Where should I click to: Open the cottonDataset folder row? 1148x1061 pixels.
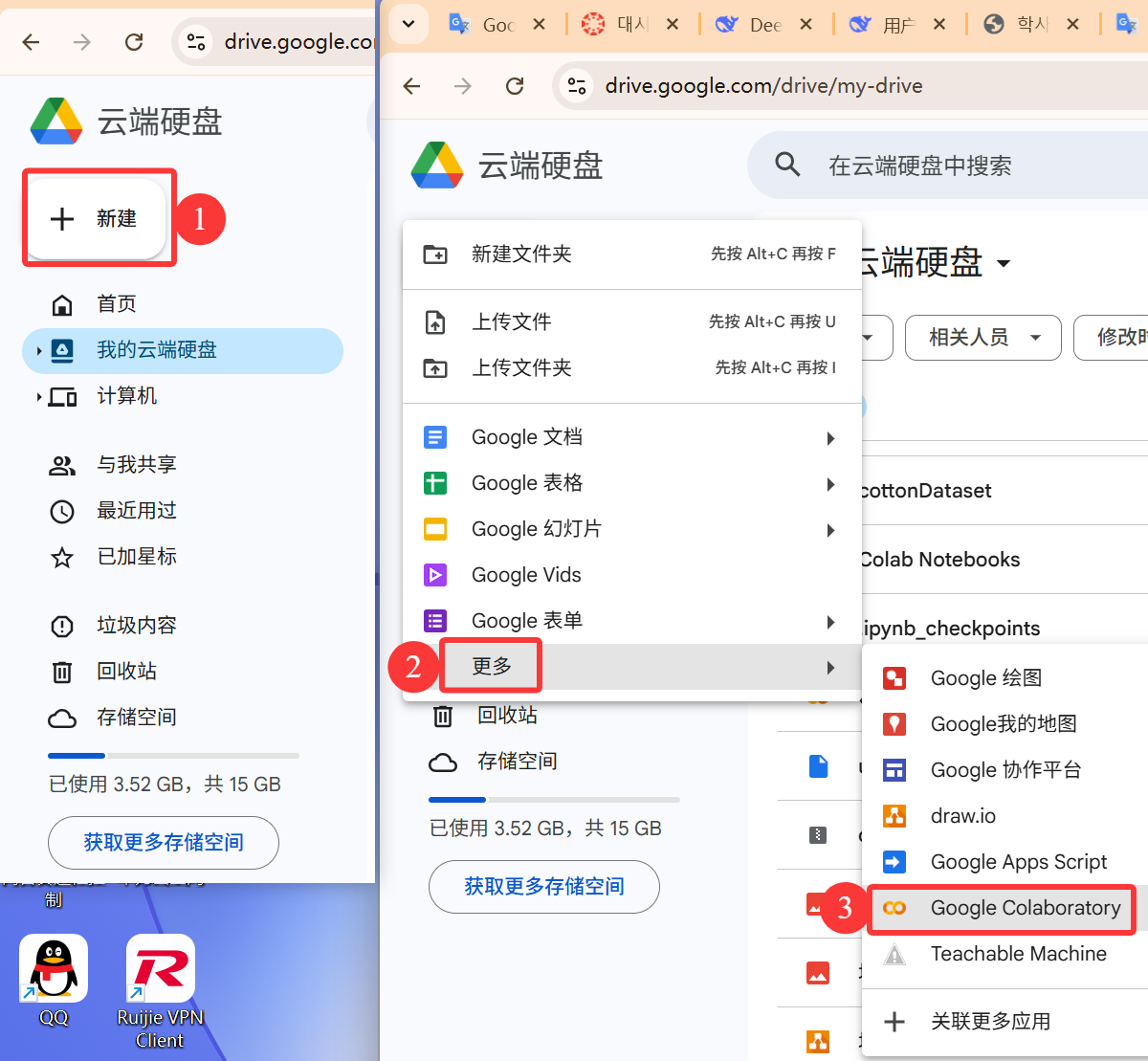pyautogui.click(x=1004, y=491)
